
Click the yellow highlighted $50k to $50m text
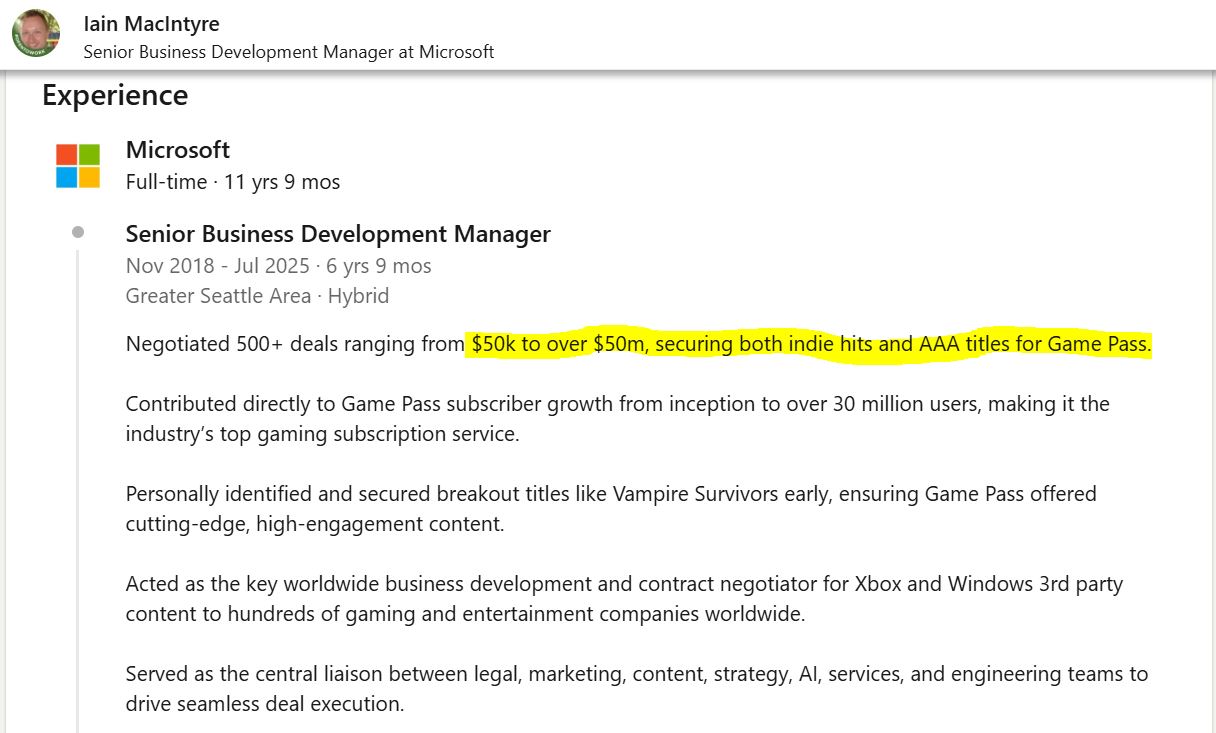811,344
